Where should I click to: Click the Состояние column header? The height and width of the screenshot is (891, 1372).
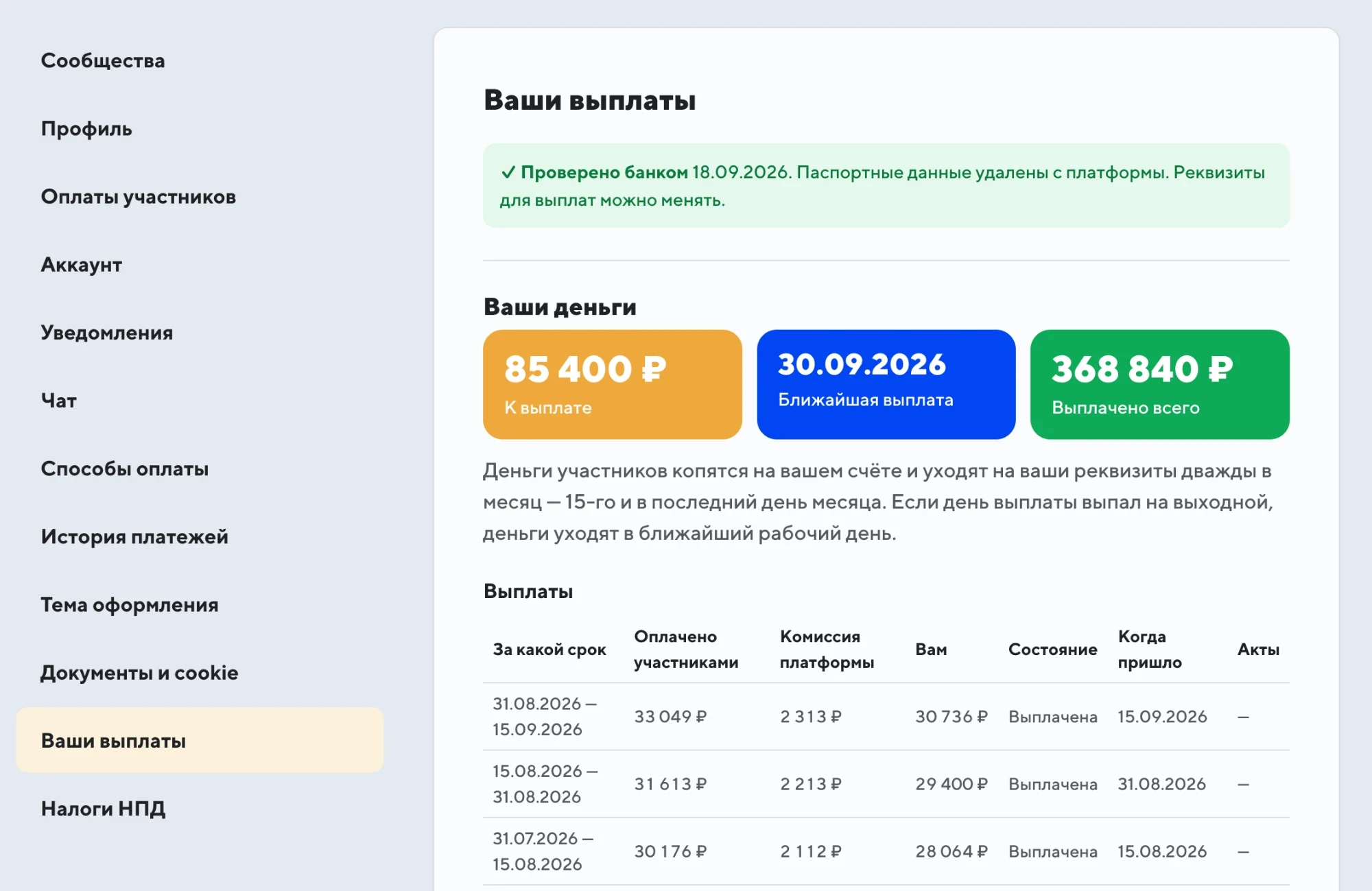[x=1053, y=649]
